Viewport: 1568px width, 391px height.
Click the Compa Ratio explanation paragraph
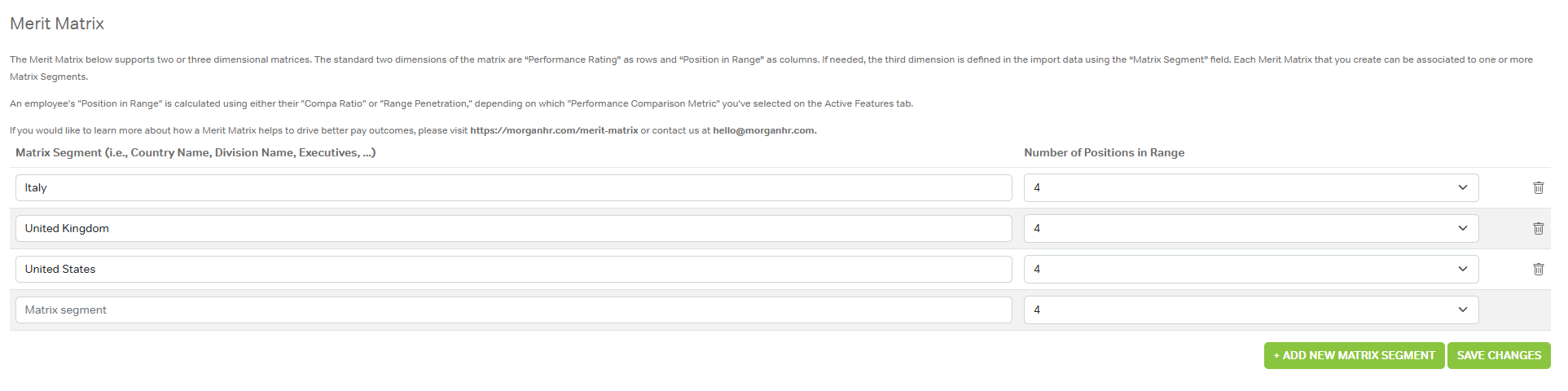click(461, 103)
